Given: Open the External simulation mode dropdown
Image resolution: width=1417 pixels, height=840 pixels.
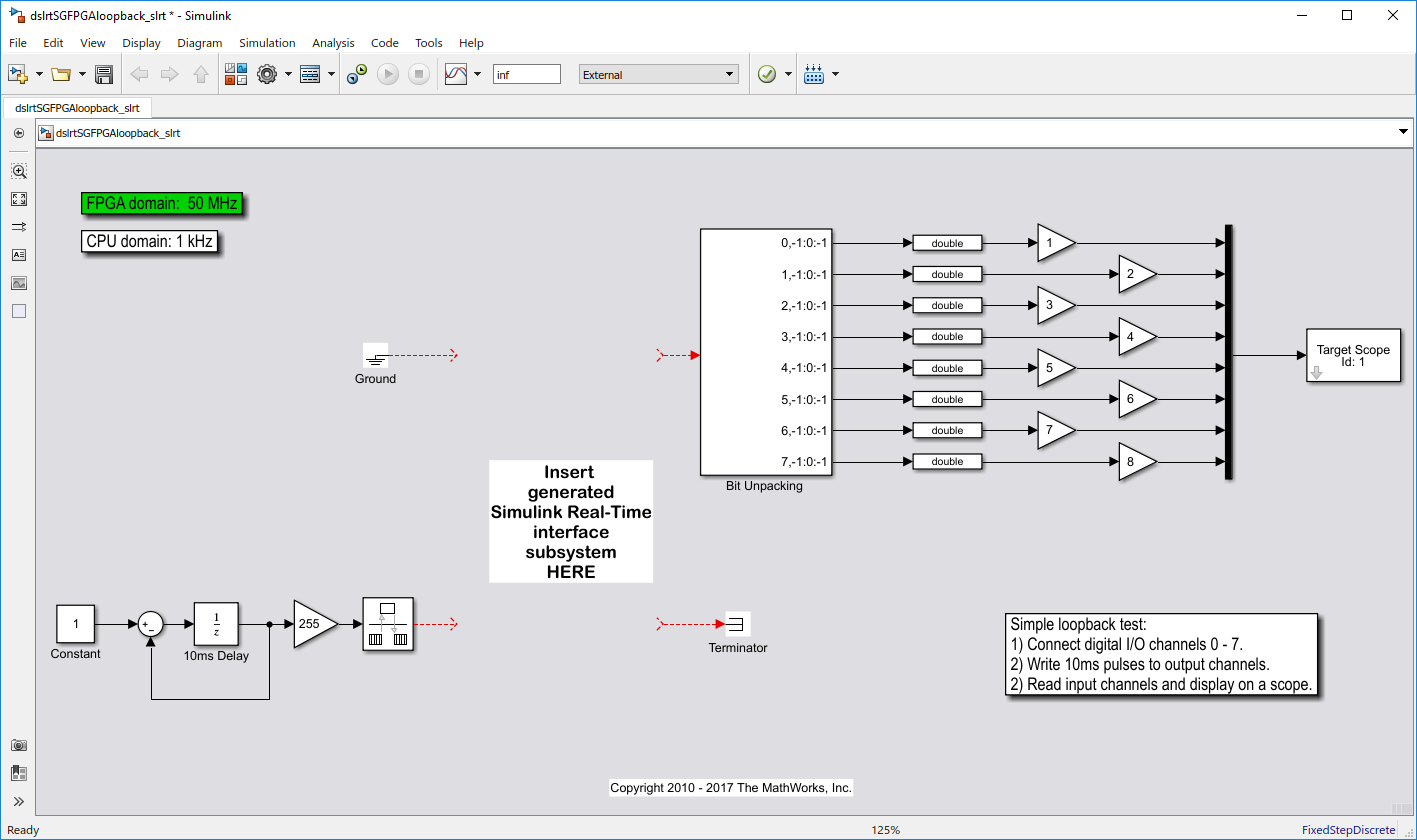Looking at the screenshot, I should tap(658, 74).
